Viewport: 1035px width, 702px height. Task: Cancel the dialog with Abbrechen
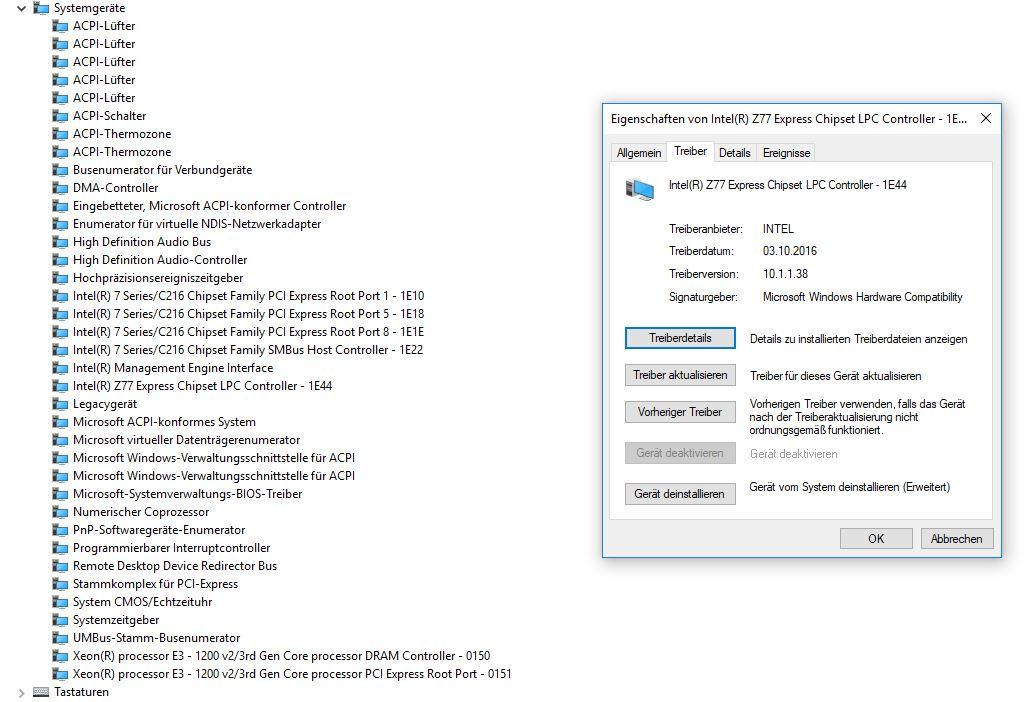(956, 538)
